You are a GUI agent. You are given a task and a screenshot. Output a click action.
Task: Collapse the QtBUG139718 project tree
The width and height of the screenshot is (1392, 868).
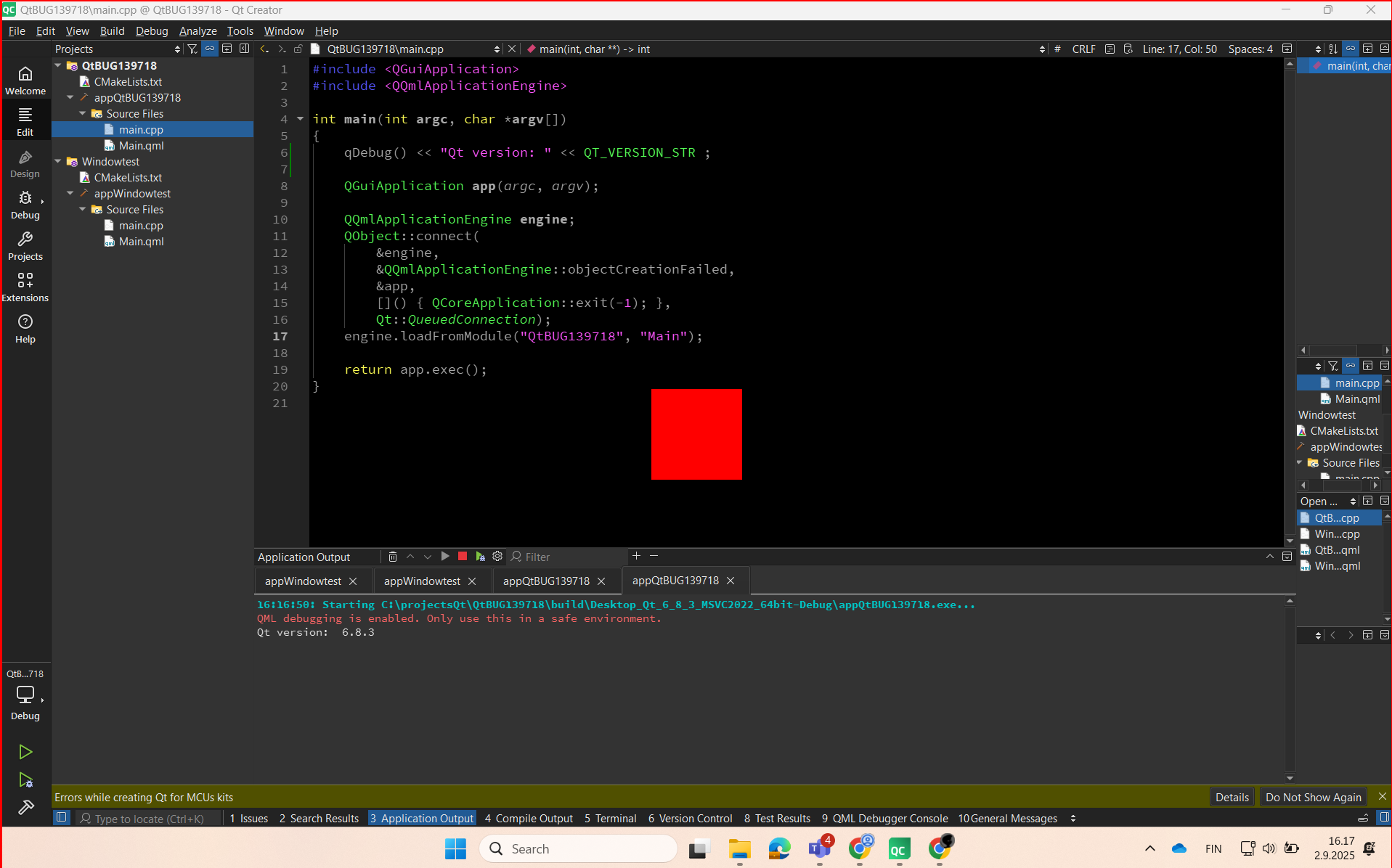(58, 65)
